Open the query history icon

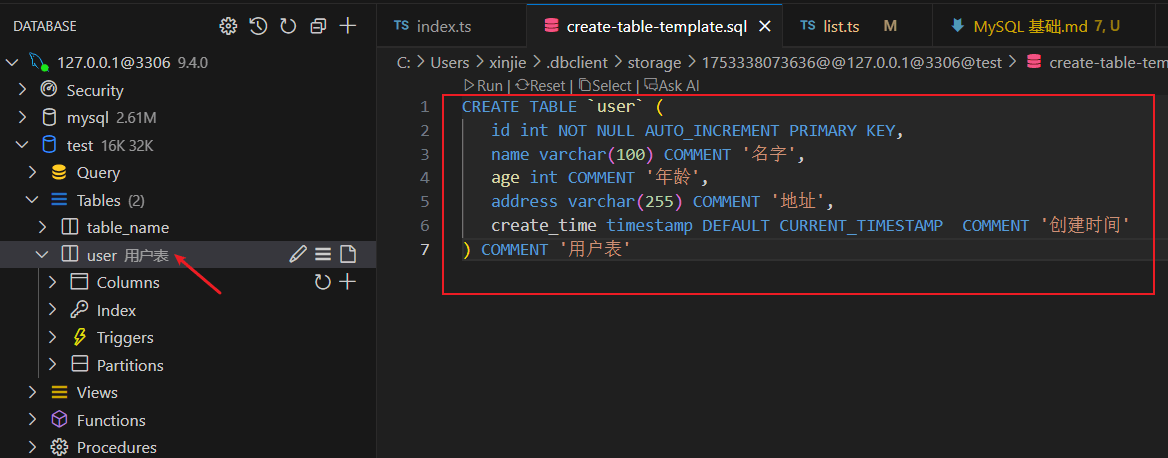click(258, 26)
